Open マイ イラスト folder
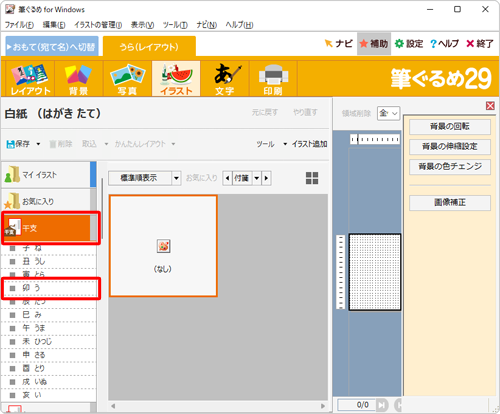Screen dimensions: 500x414 [47, 175]
